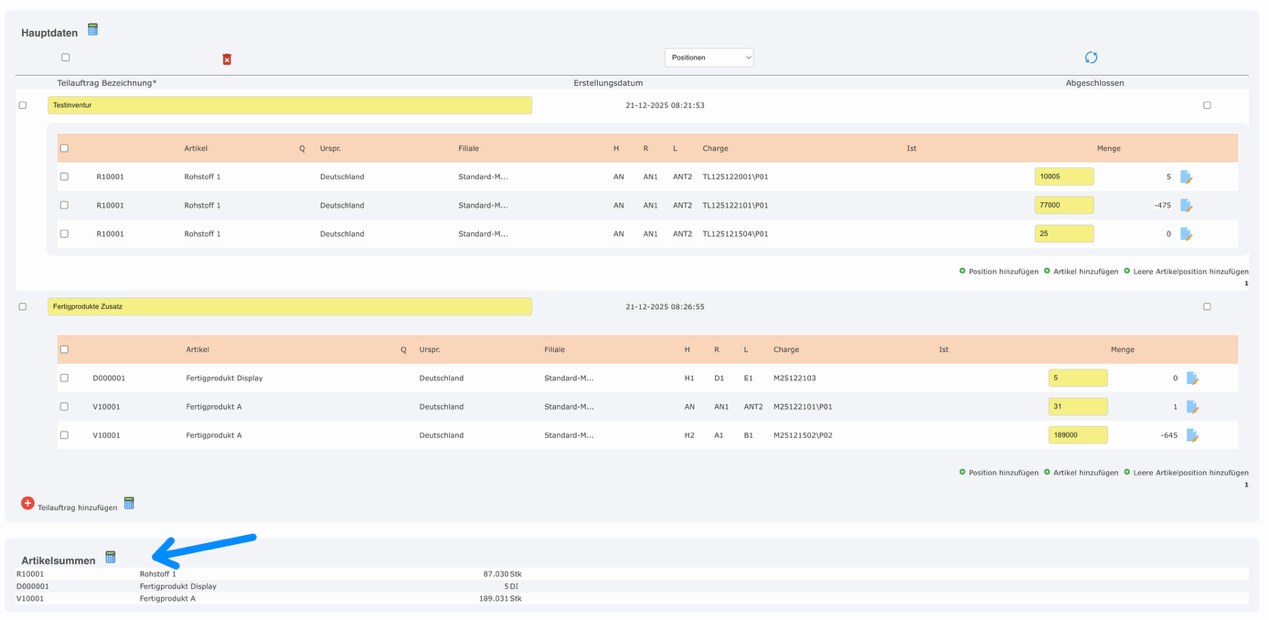Click the red plus Teilauftrag hinzufügen icon
Screen dimensions: 1269x620
28,503
